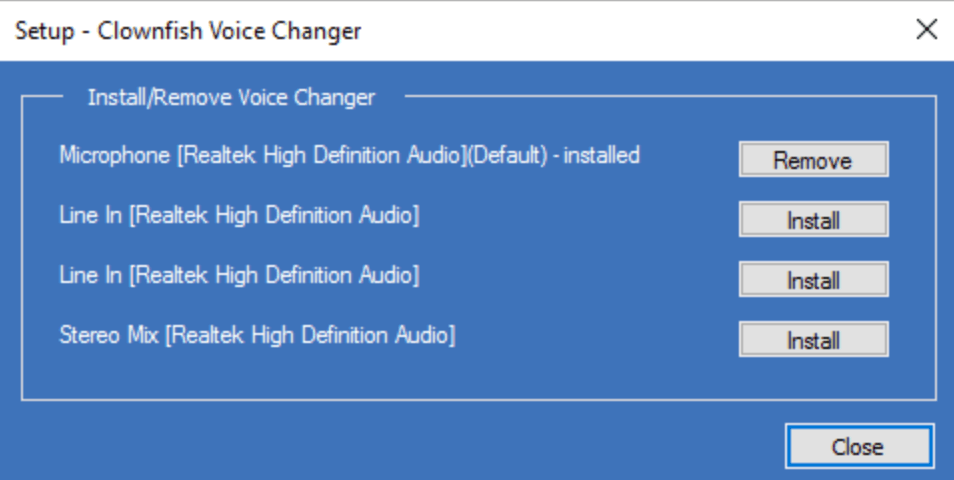
Task: Click the first Line In device label
Action: click(x=239, y=215)
